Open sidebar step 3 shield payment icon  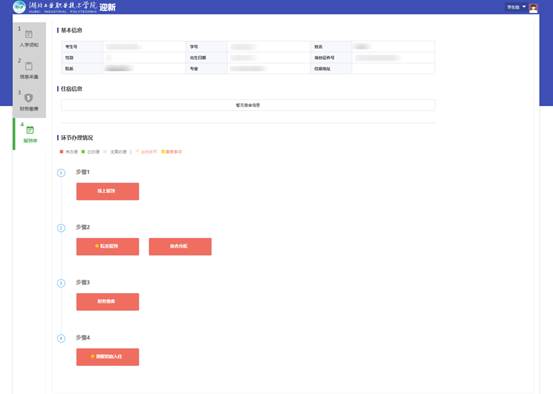click(29, 98)
